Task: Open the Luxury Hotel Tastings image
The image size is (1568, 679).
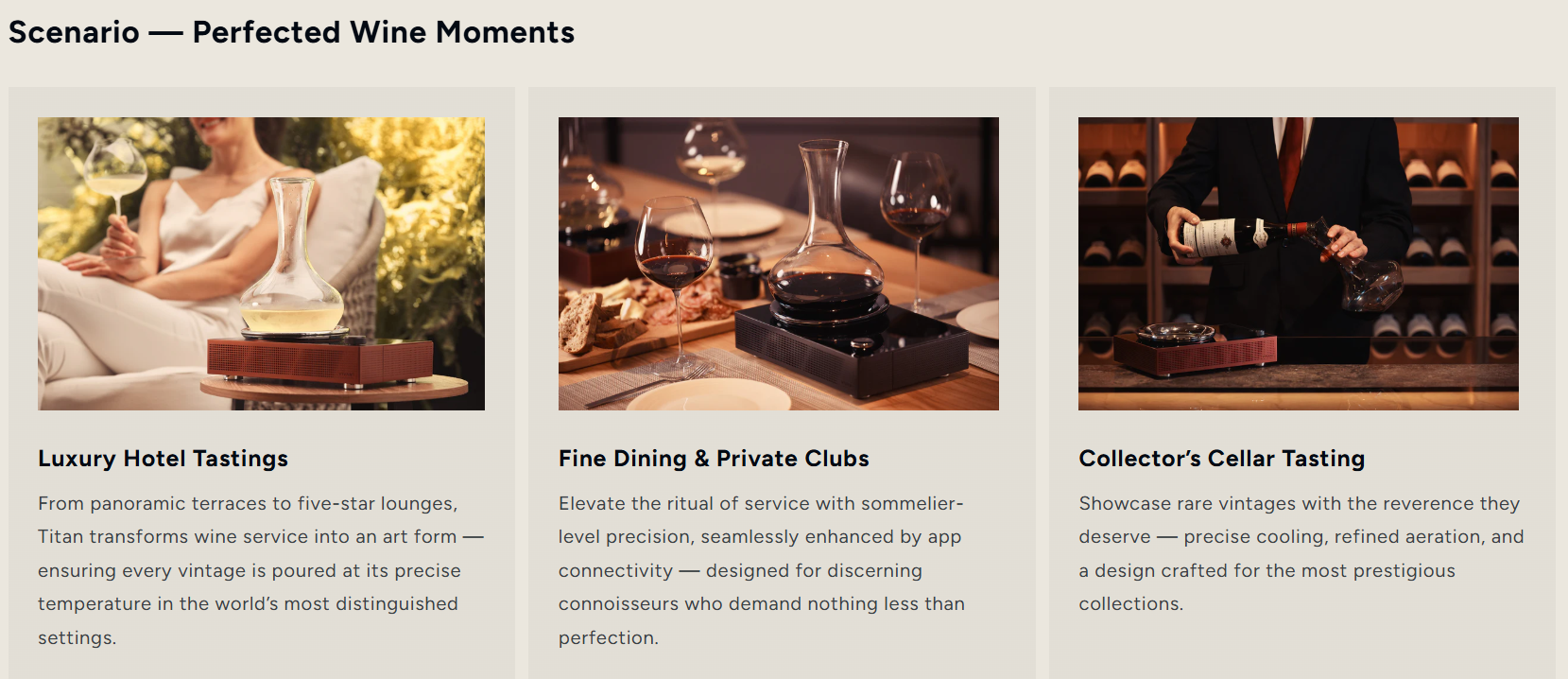Action: click(x=261, y=263)
